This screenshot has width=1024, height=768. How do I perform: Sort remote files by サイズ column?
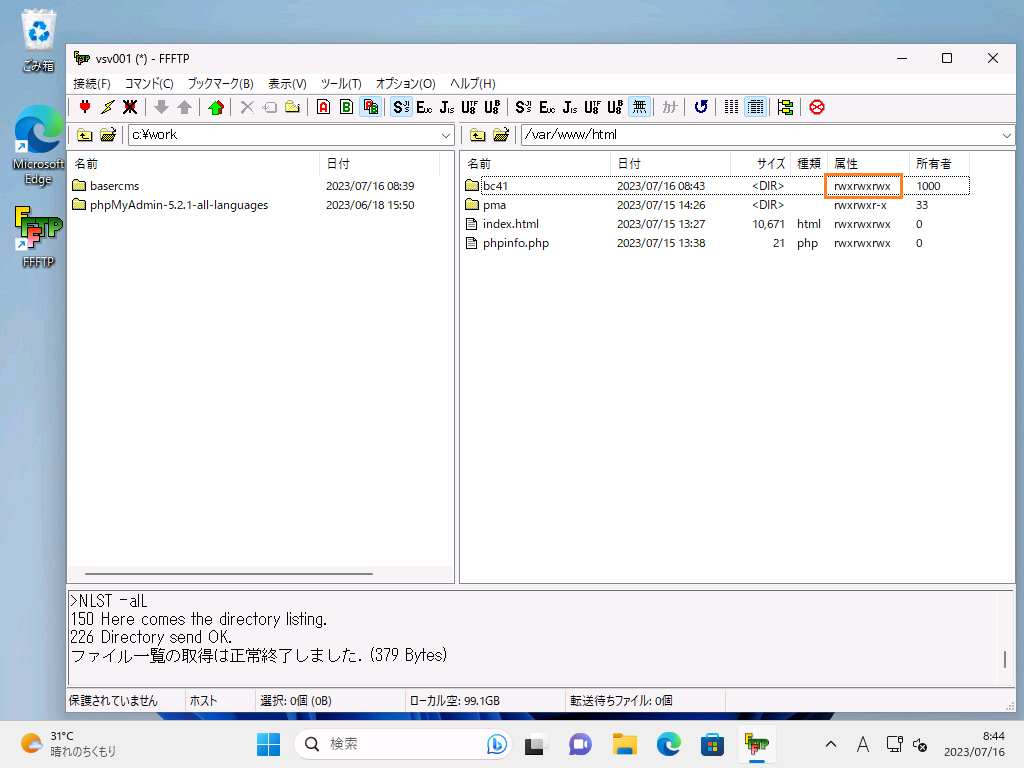(769, 163)
